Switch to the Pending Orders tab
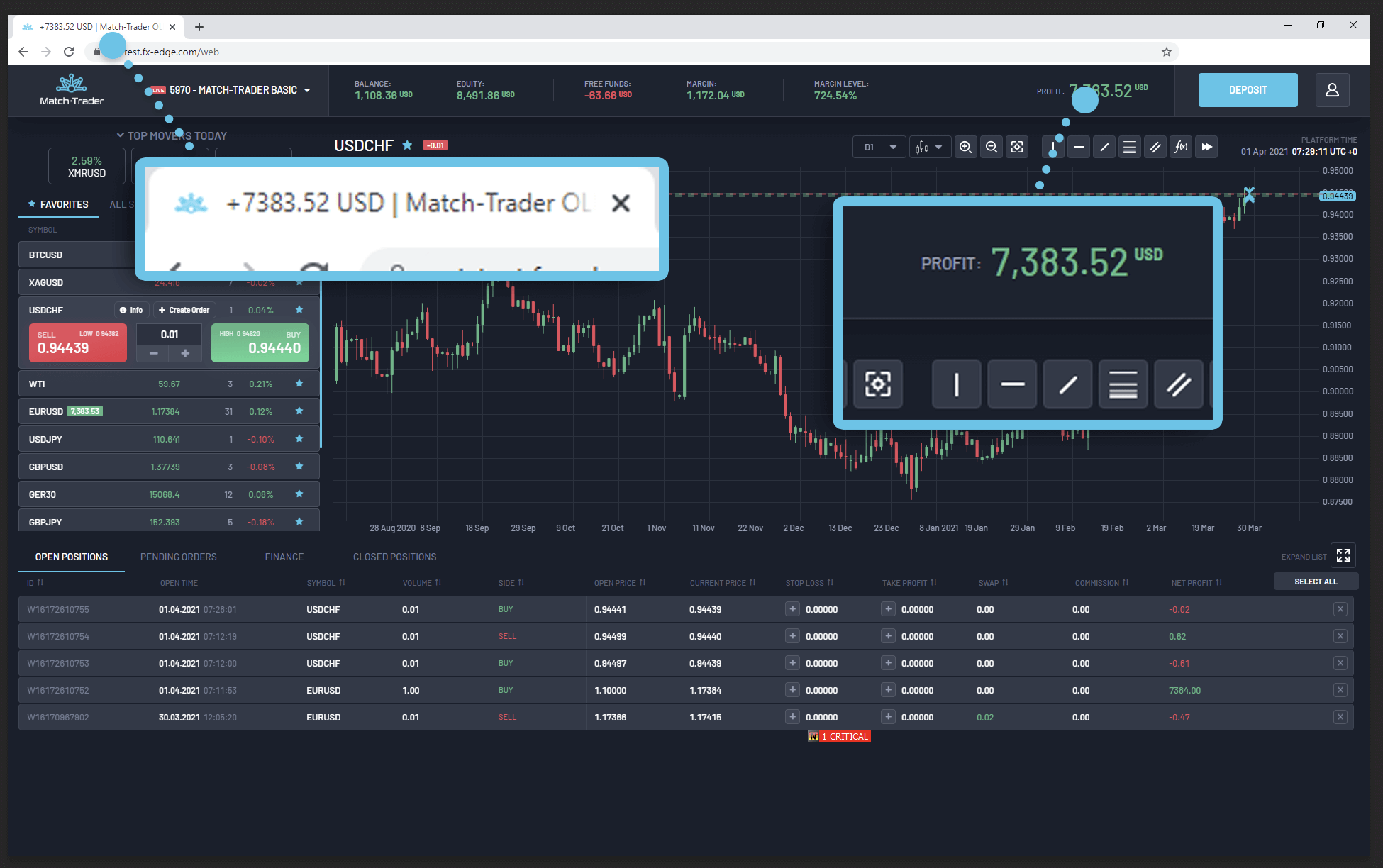Image resolution: width=1383 pixels, height=868 pixels. [179, 557]
